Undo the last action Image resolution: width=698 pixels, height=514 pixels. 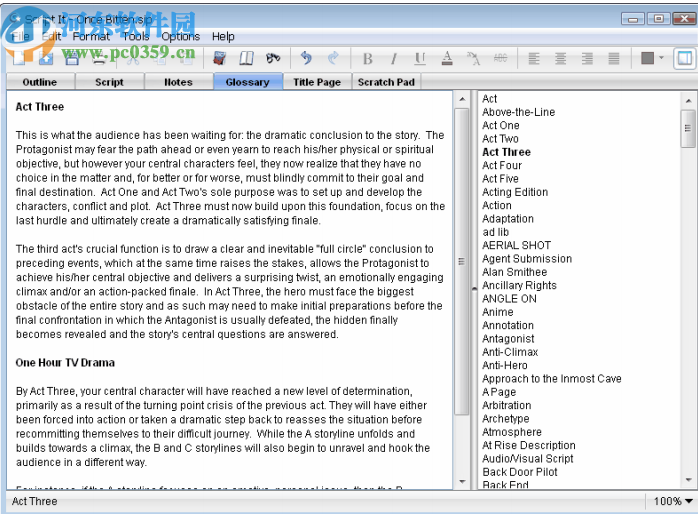[306, 58]
